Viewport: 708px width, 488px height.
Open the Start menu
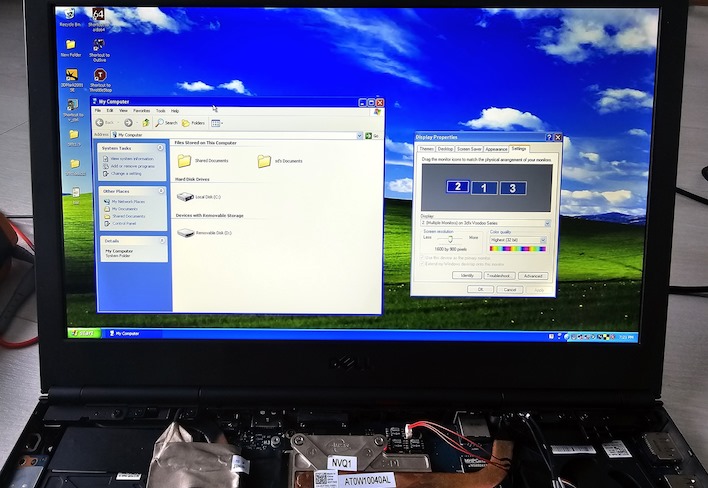point(84,333)
